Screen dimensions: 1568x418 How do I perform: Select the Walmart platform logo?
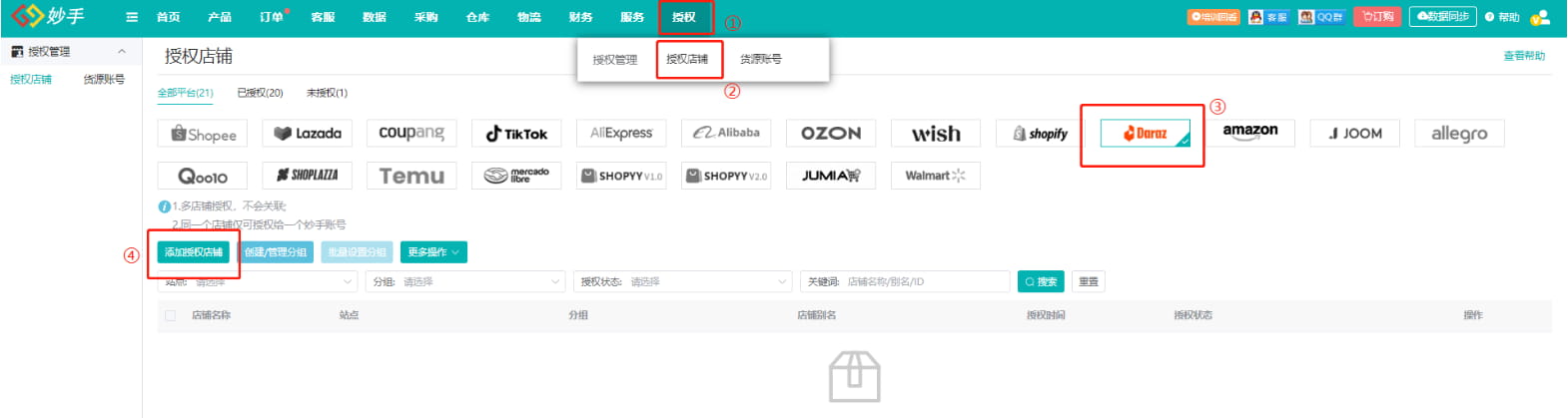[936, 176]
